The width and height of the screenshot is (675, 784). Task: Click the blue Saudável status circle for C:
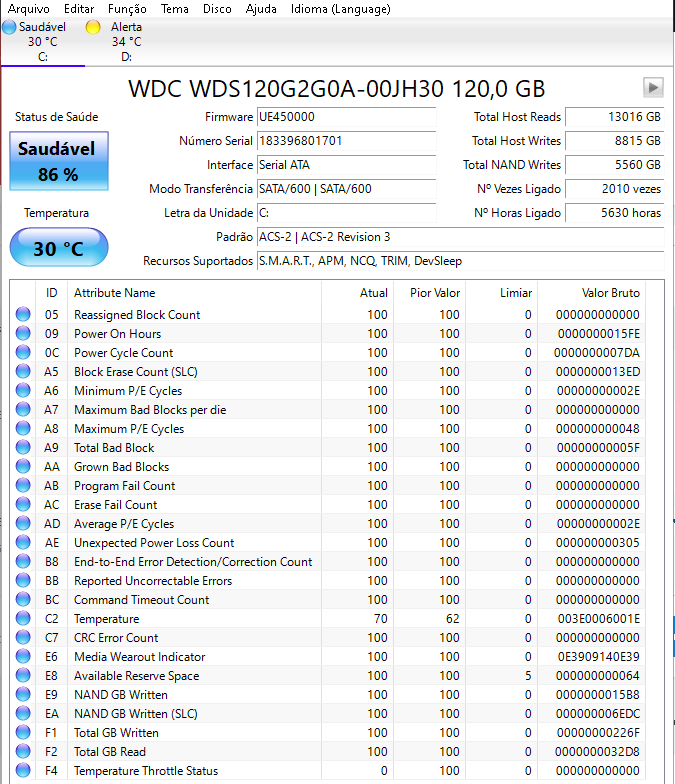click(9, 27)
